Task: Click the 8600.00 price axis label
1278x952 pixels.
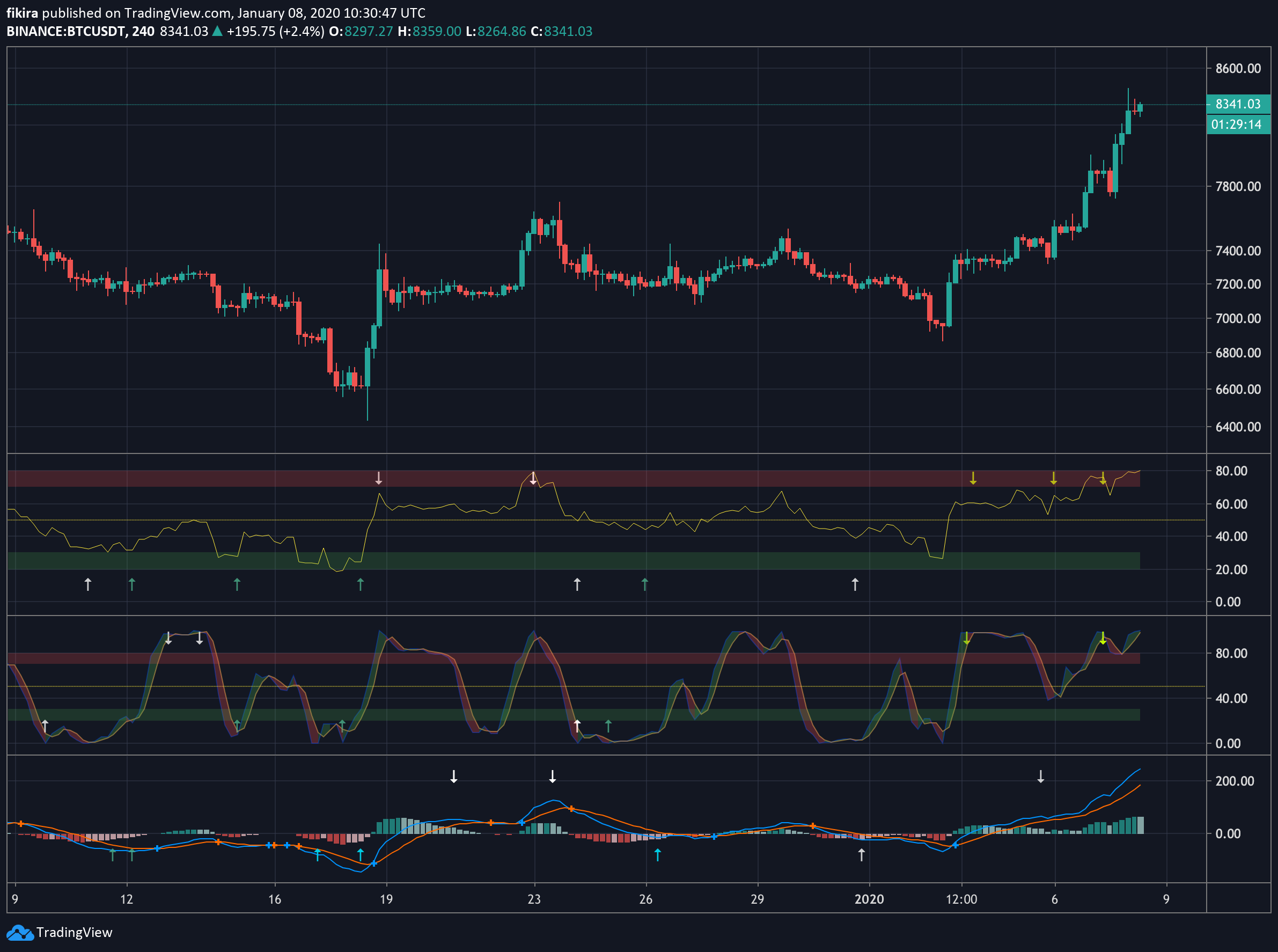Action: pyautogui.click(x=1238, y=69)
